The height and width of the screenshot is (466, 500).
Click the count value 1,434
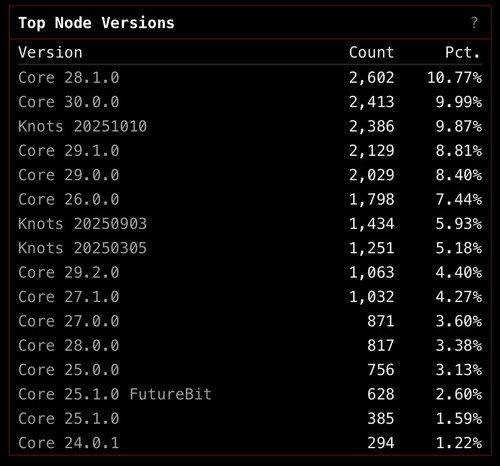(x=371, y=224)
